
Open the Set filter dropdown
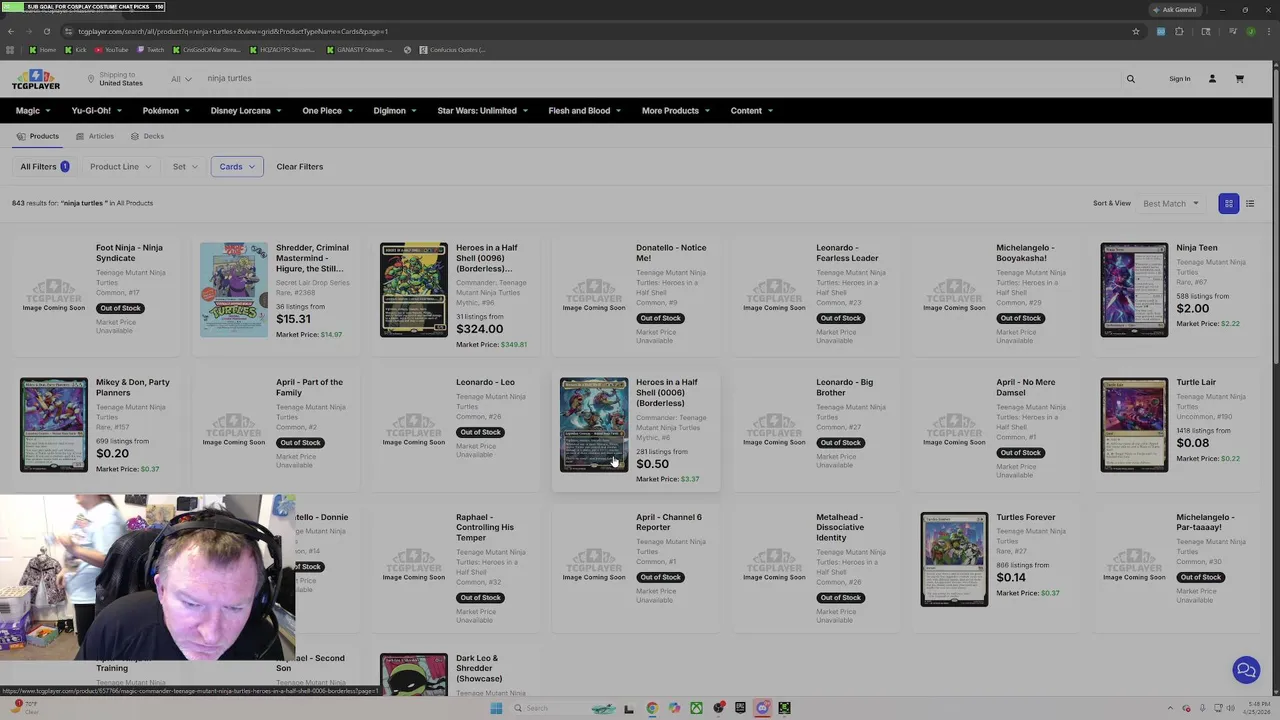pyautogui.click(x=185, y=167)
